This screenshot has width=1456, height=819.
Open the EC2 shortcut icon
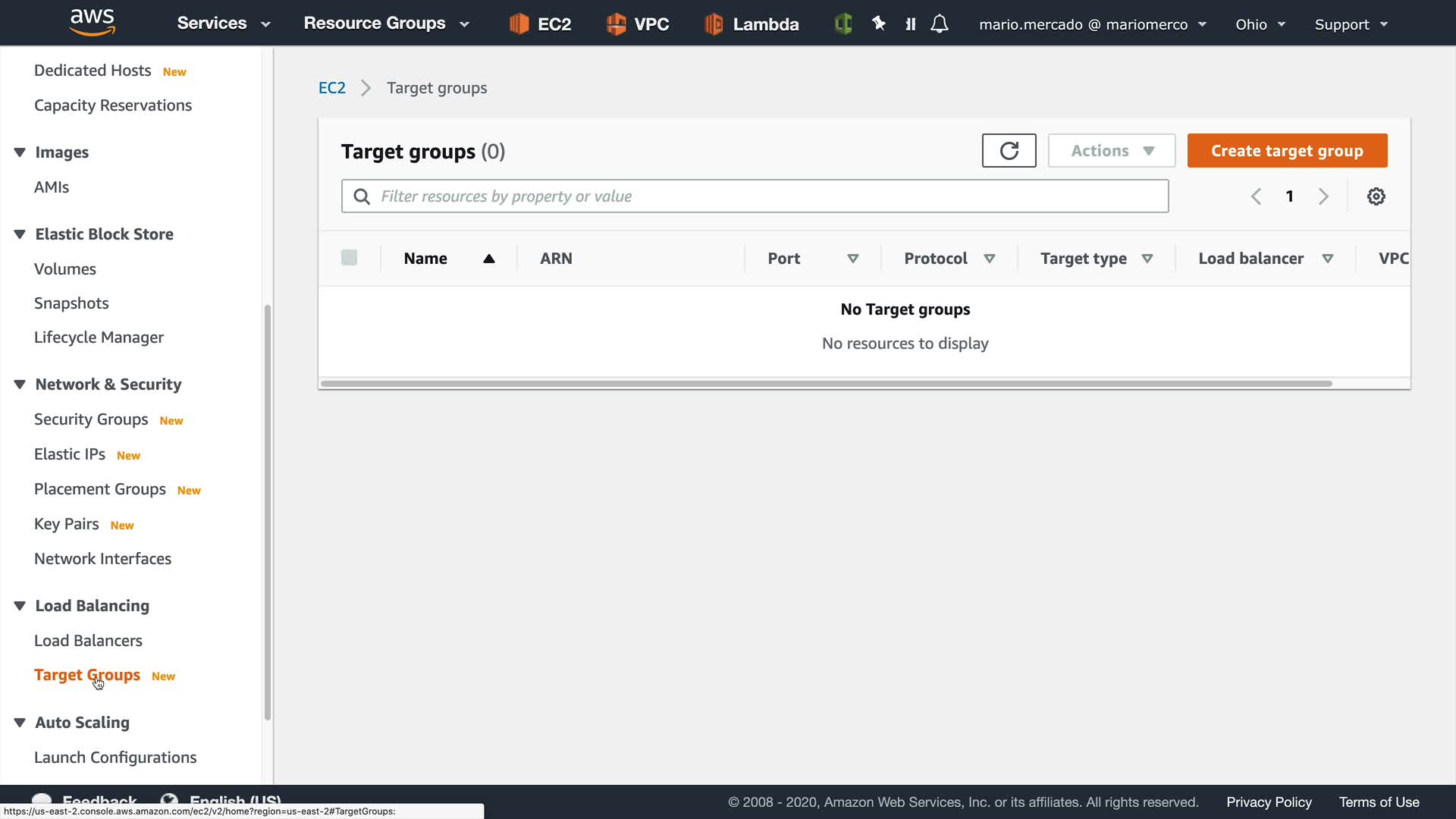540,24
